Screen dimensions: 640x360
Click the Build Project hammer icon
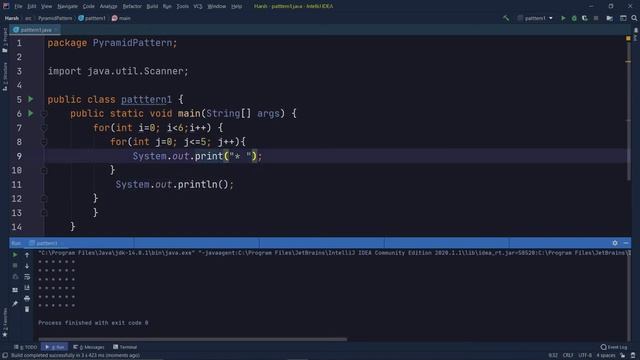506,18
